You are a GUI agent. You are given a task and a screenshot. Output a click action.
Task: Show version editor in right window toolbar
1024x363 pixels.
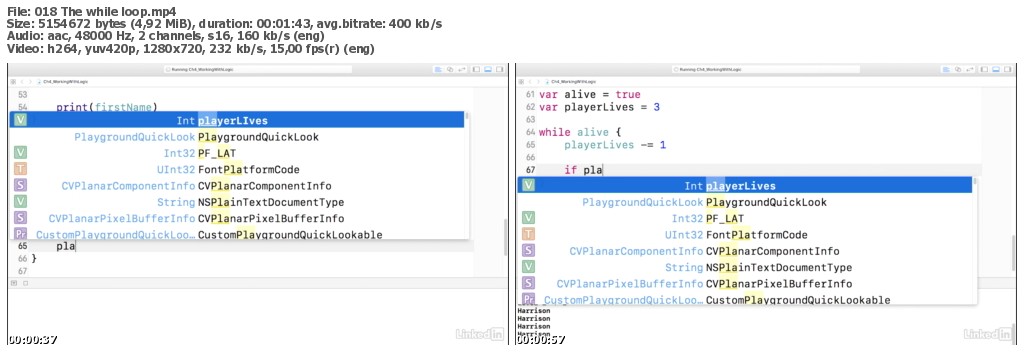point(970,69)
